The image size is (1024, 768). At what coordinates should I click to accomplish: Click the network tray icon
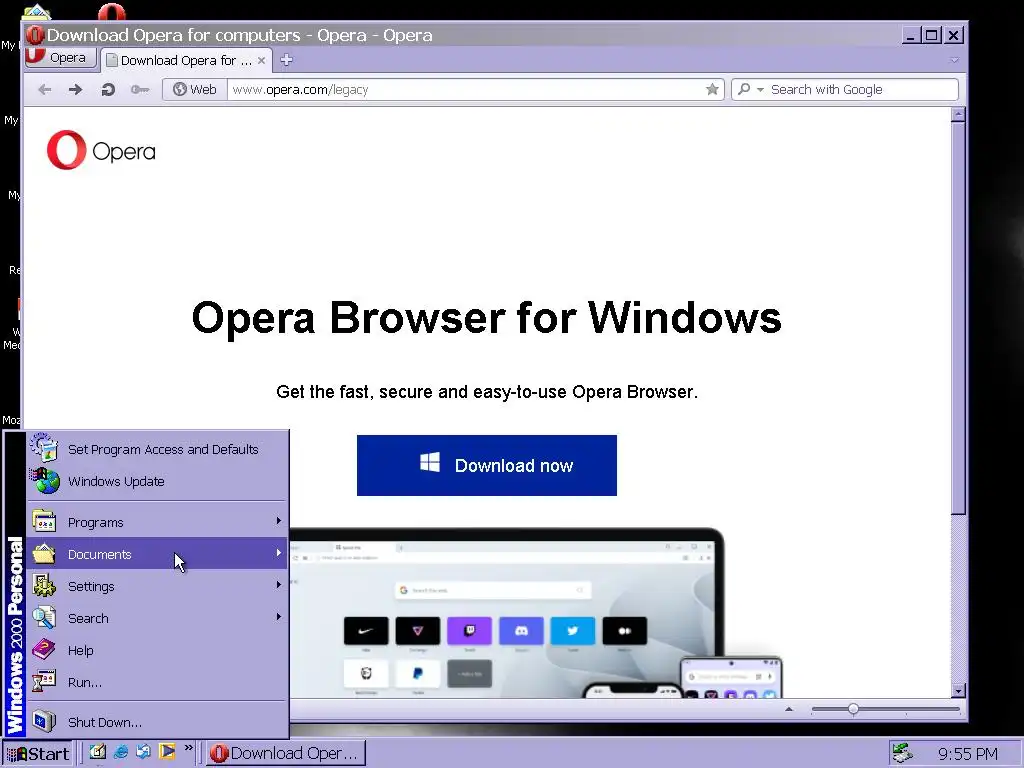(903, 753)
